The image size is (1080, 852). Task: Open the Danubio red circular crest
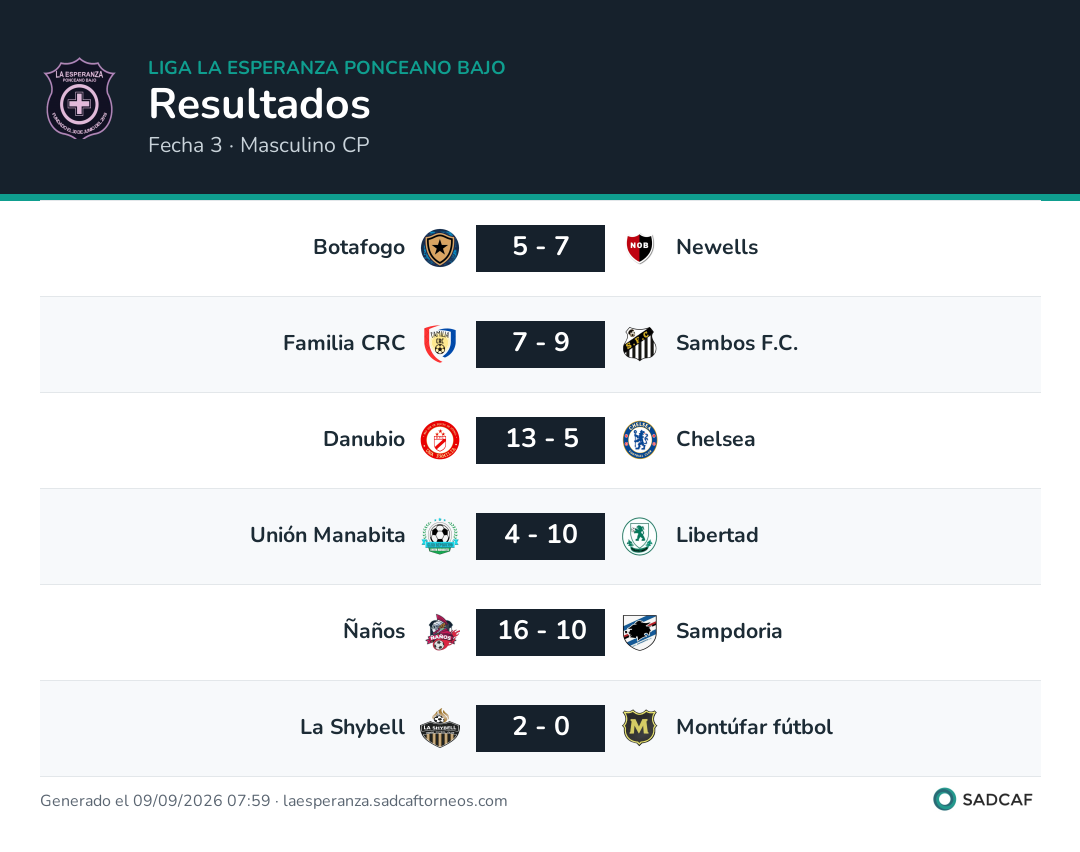(439, 440)
